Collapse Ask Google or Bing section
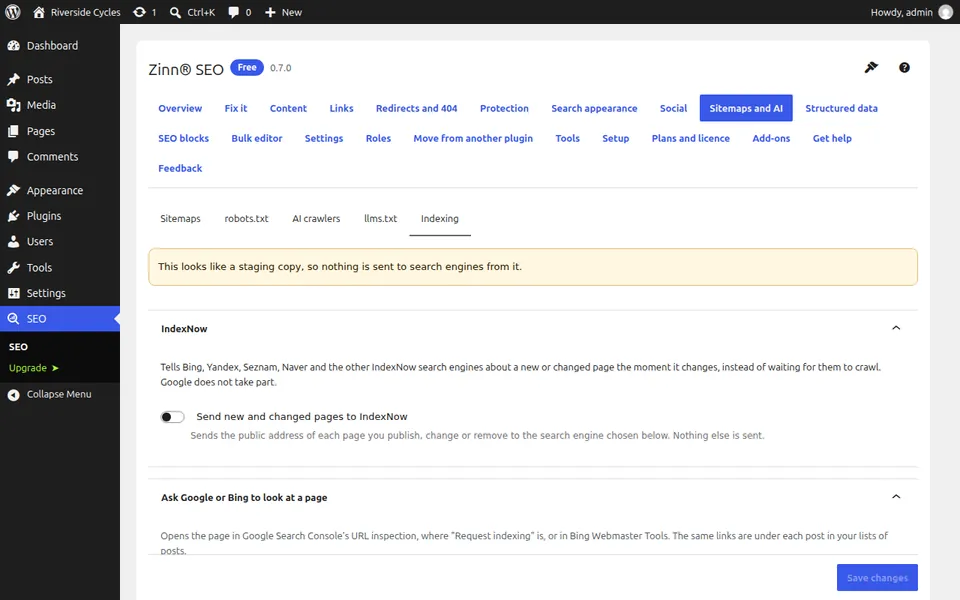Viewport: 960px width, 600px height. click(x=896, y=497)
